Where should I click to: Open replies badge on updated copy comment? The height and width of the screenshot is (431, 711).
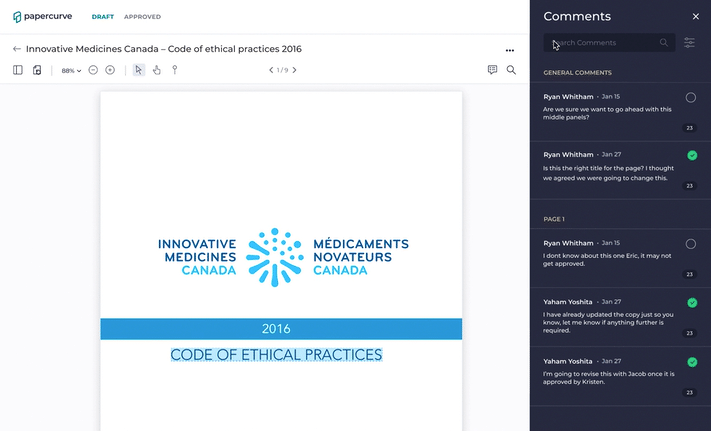pos(689,333)
